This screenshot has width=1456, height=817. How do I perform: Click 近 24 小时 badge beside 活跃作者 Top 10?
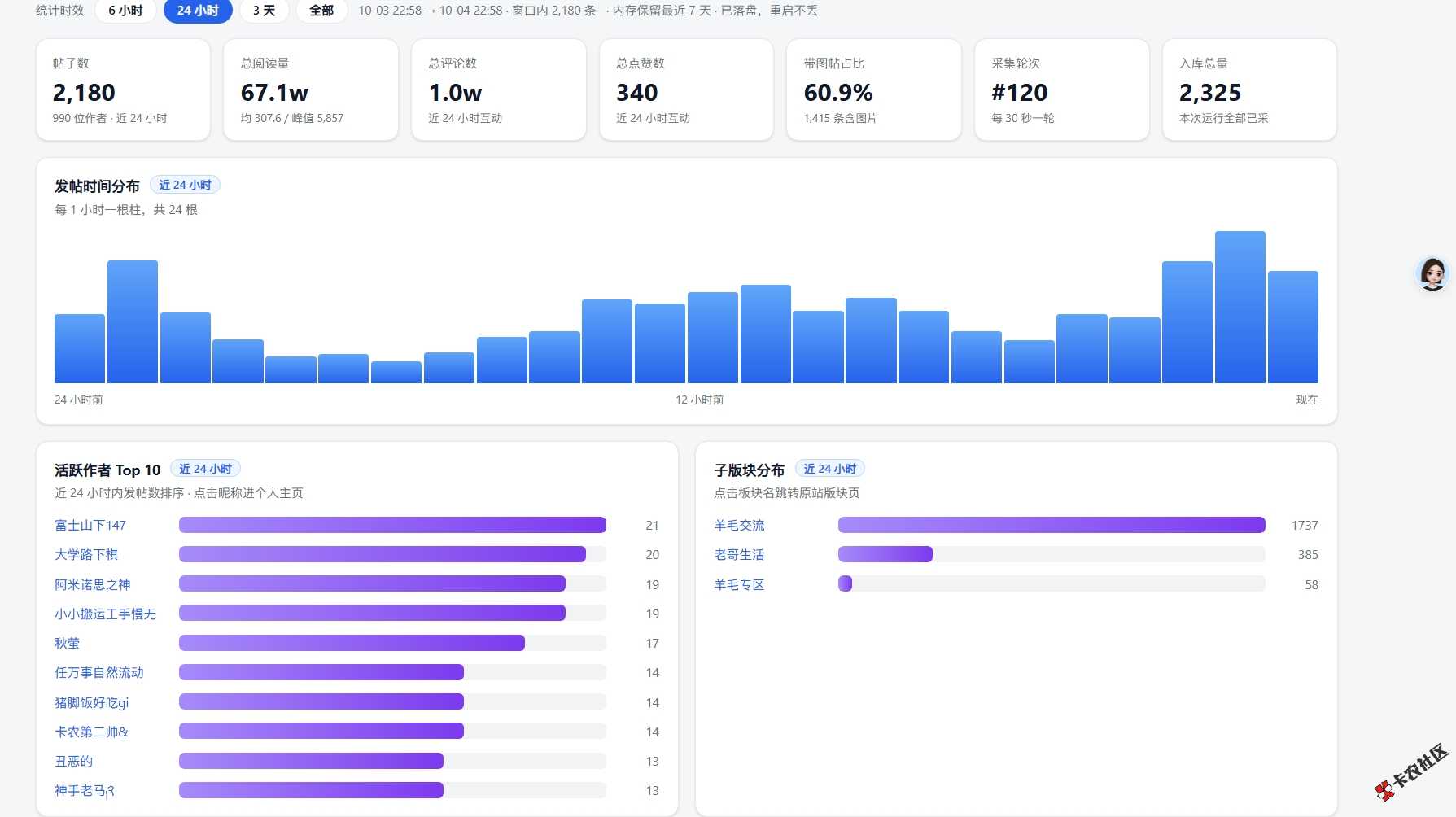[205, 470]
